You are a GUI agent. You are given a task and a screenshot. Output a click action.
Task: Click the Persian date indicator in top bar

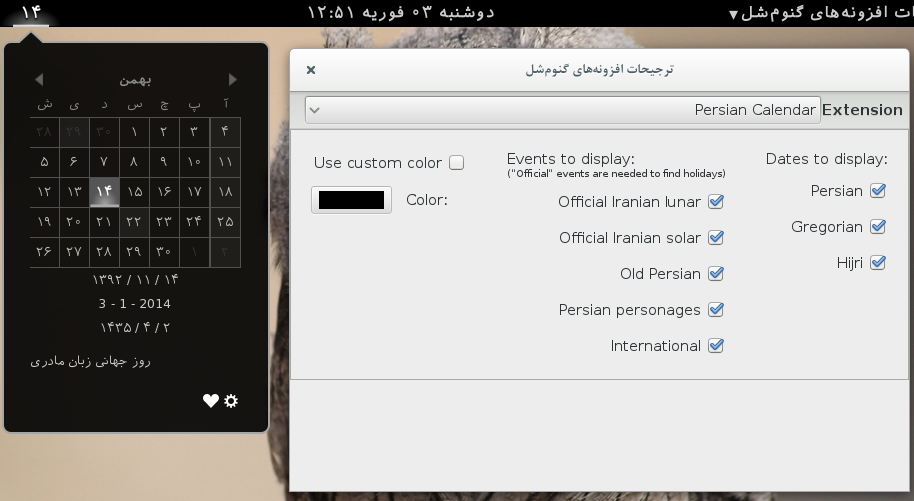[30, 12]
